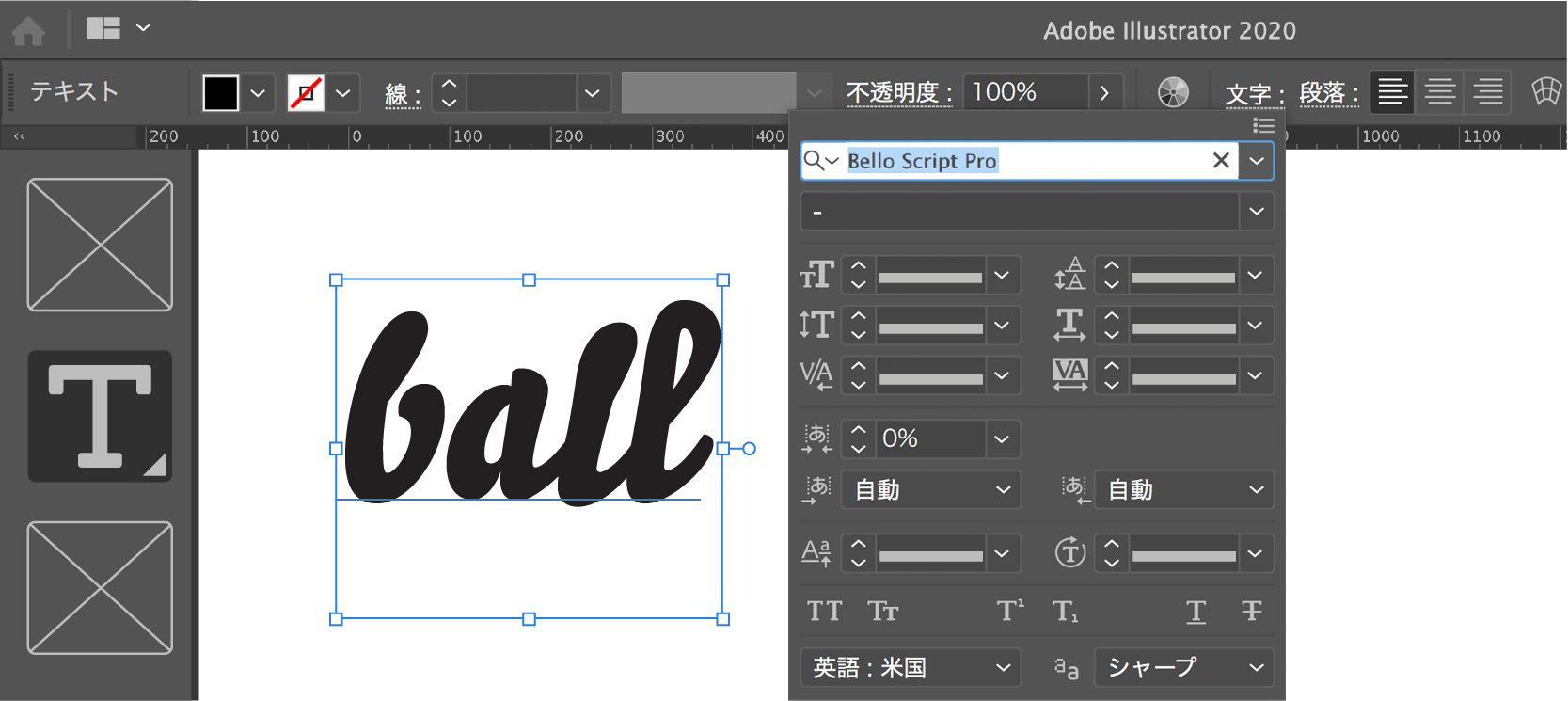The image size is (1568, 701).
Task: Clear the font name field
Action: click(1221, 161)
